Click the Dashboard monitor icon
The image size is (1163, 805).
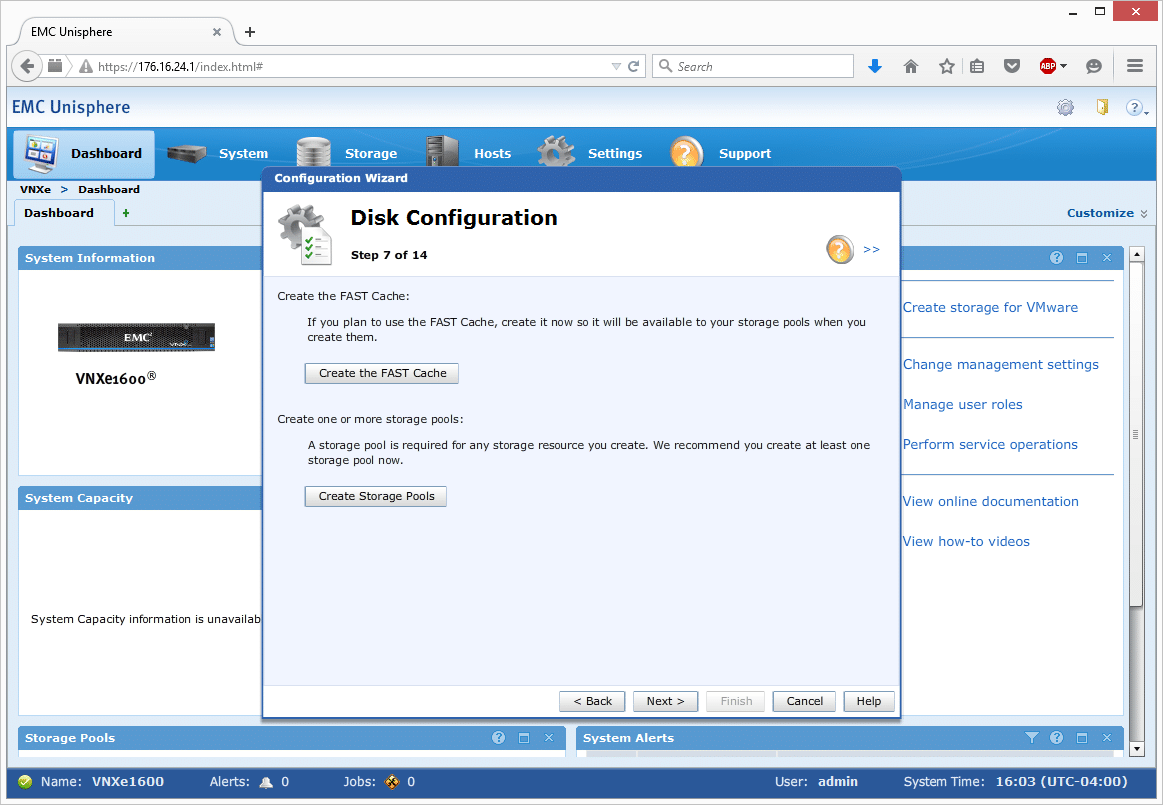[41, 154]
